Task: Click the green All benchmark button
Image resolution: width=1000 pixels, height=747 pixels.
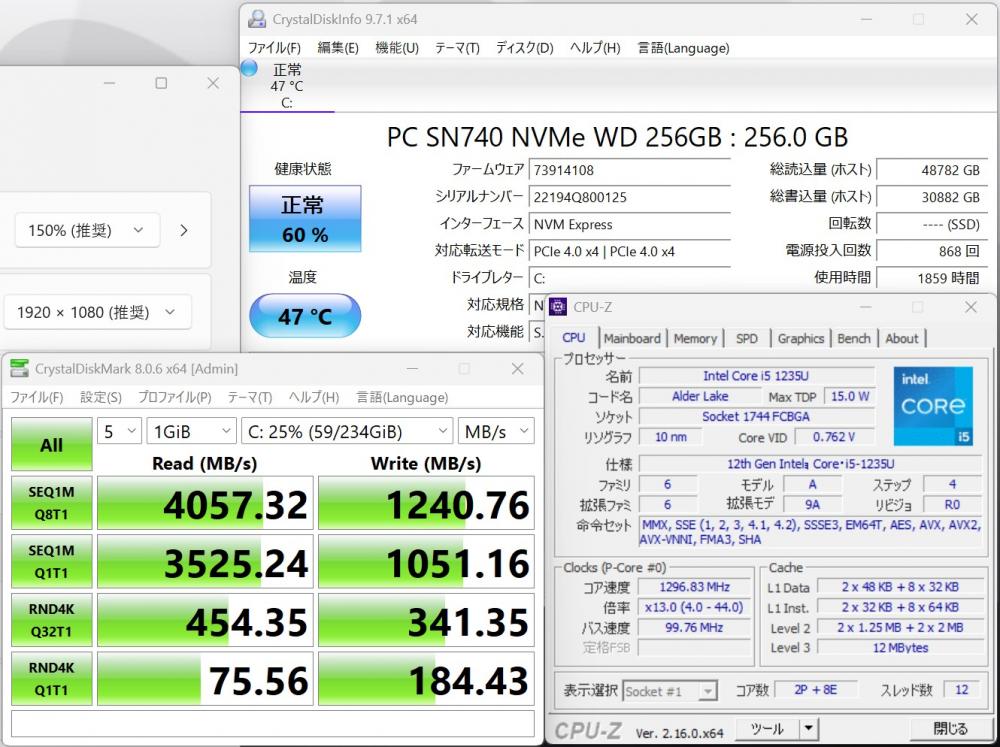Action: pyautogui.click(x=52, y=445)
